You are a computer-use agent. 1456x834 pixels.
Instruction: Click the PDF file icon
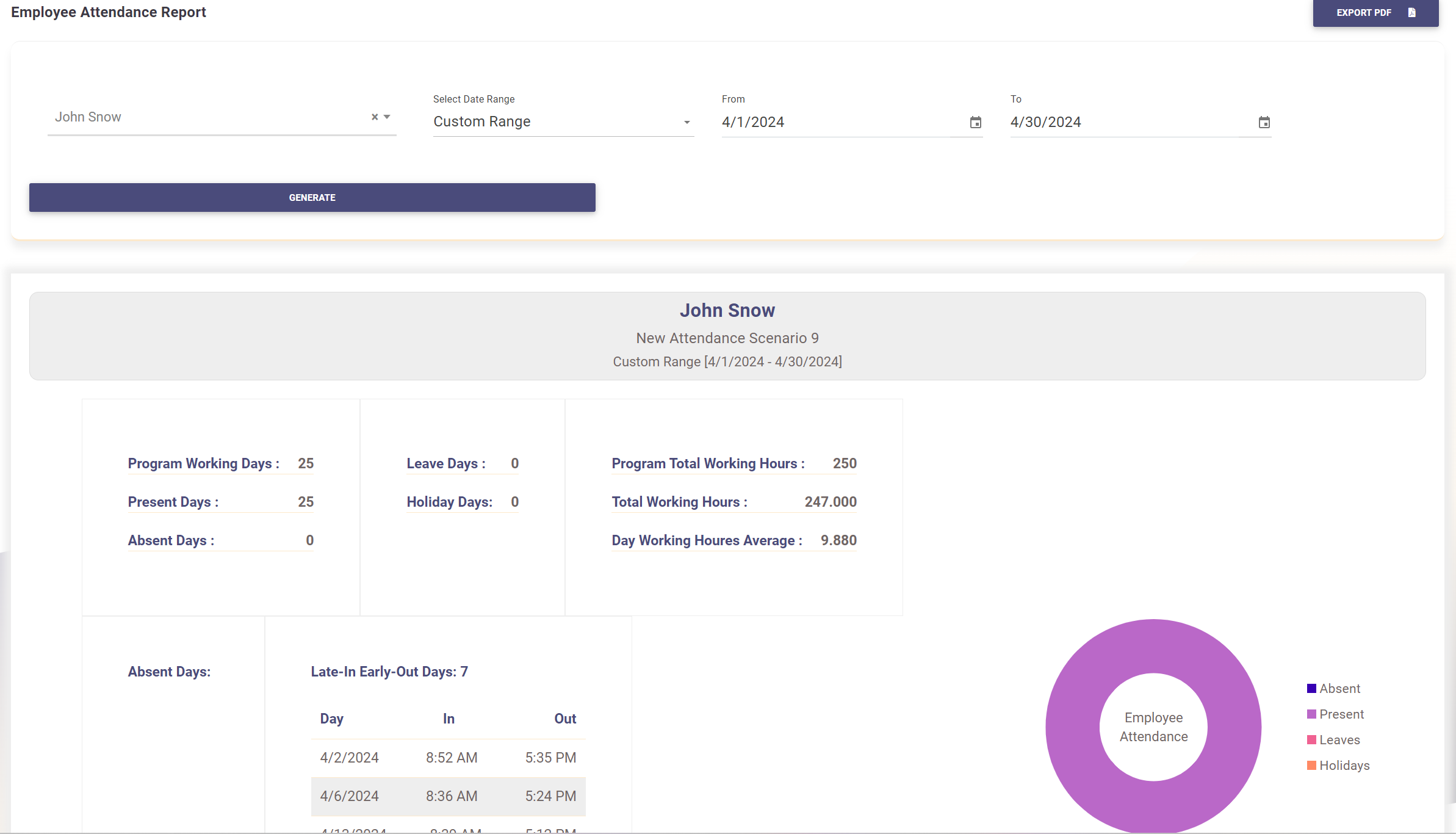(x=1411, y=13)
